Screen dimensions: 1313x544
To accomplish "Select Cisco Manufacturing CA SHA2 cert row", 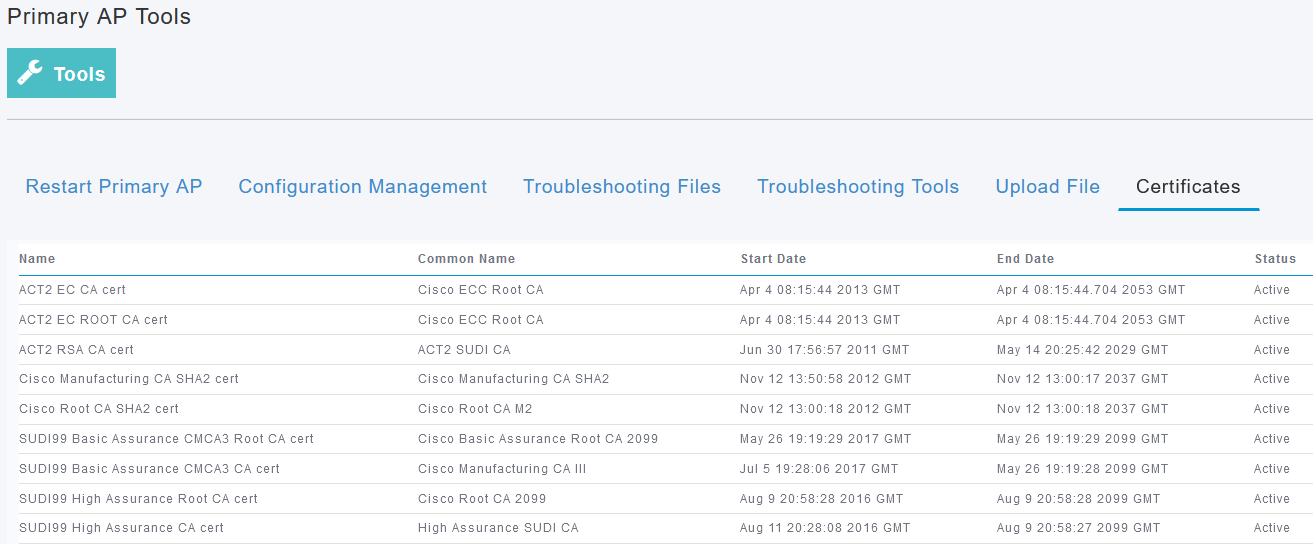I will click(x=128, y=379).
